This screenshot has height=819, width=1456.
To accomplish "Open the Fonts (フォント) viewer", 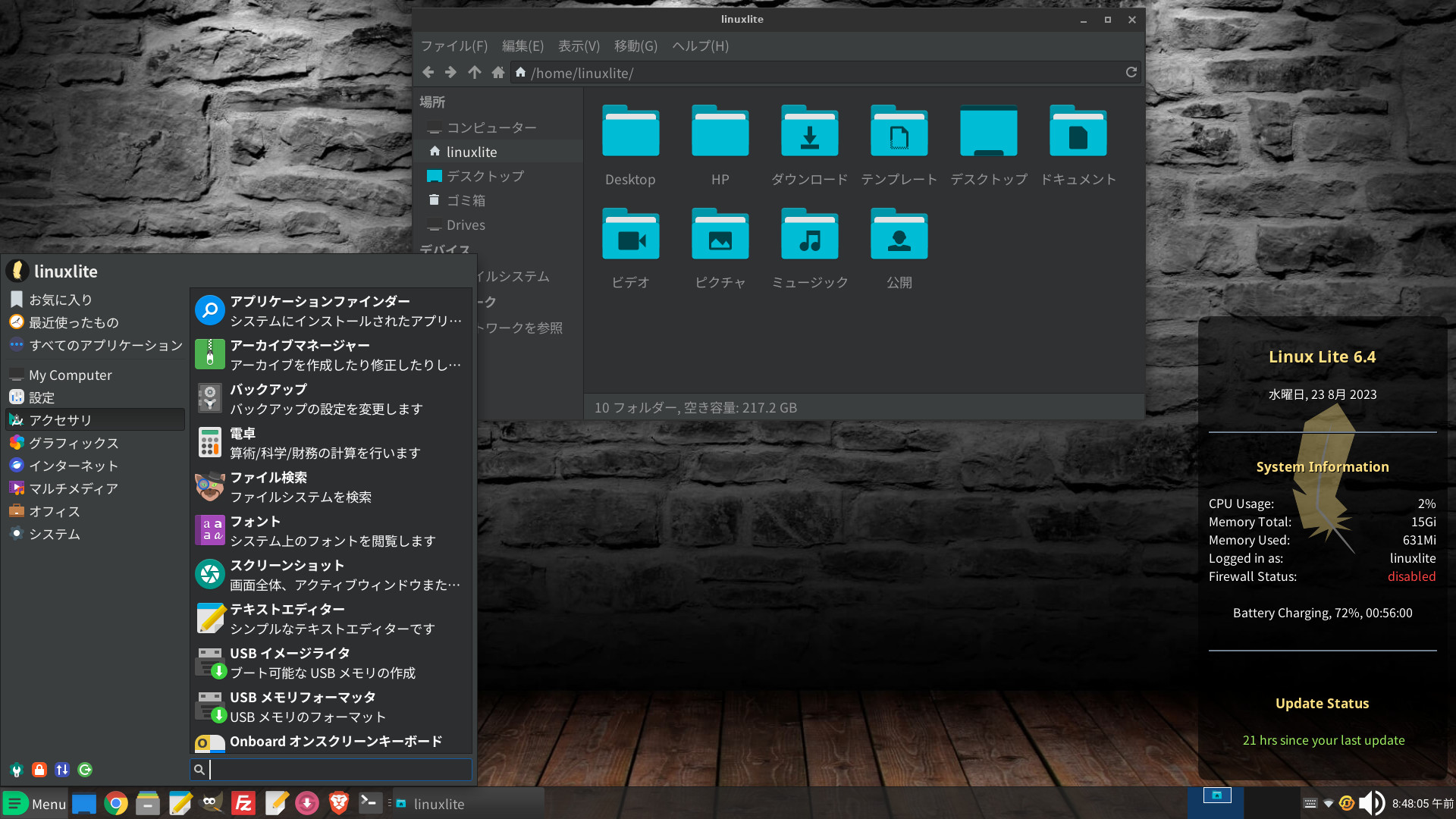I will click(331, 531).
